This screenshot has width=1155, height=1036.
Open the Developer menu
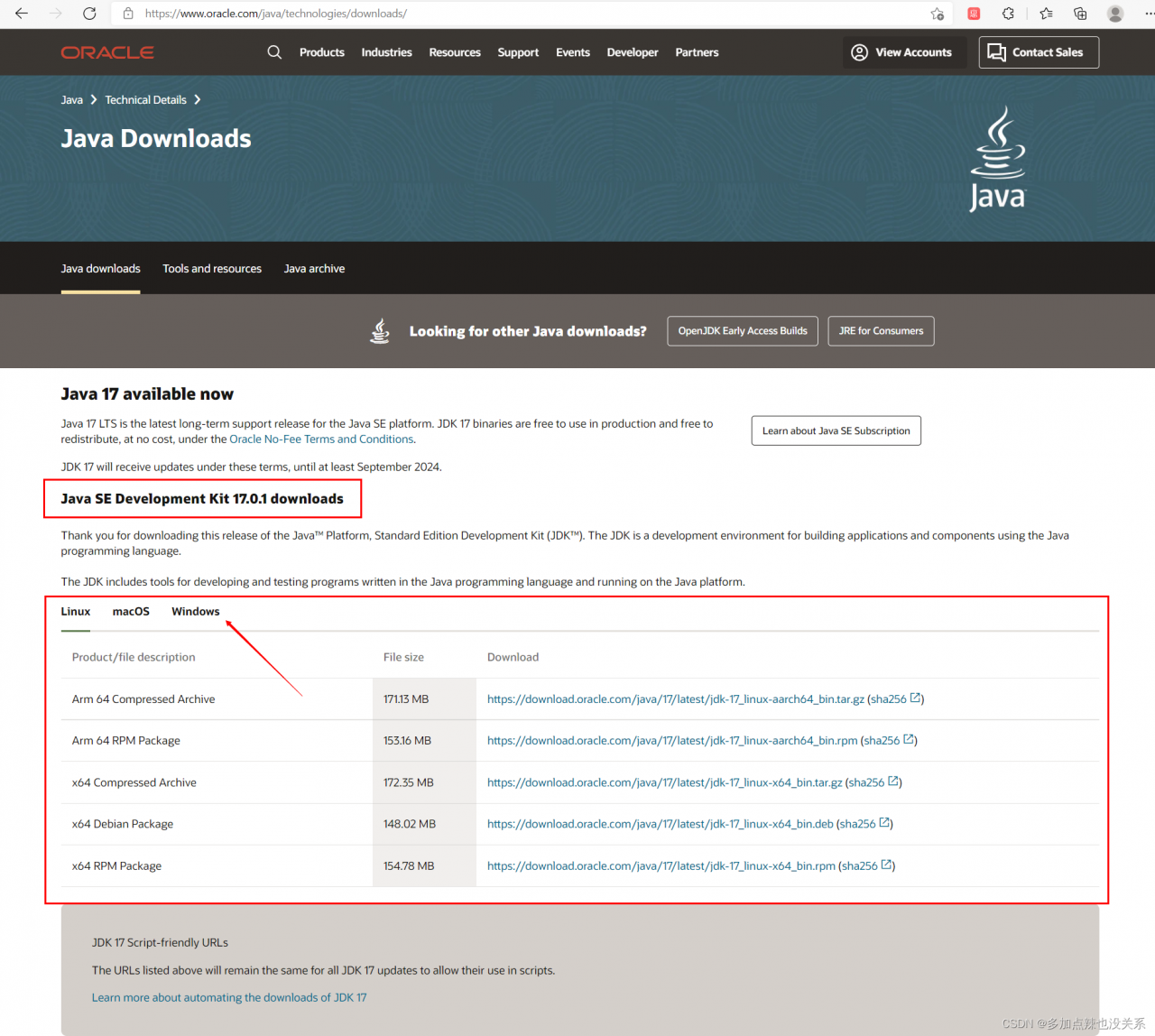[x=633, y=52]
